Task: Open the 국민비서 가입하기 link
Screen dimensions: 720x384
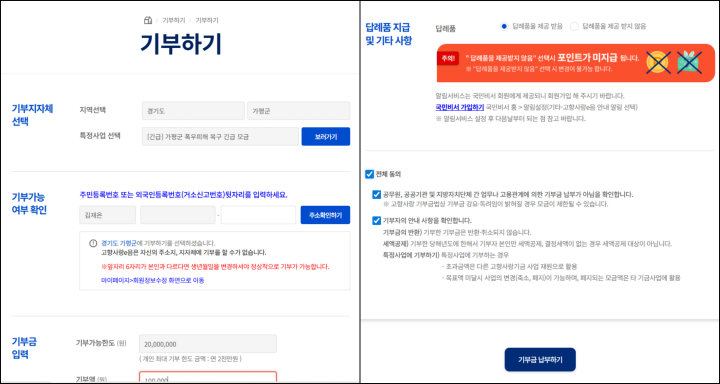Action: click(460, 107)
